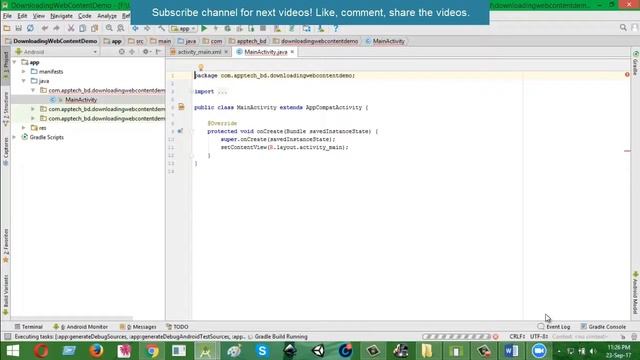Expand the folded import statement
This screenshot has width=640, height=360.
coord(222,91)
